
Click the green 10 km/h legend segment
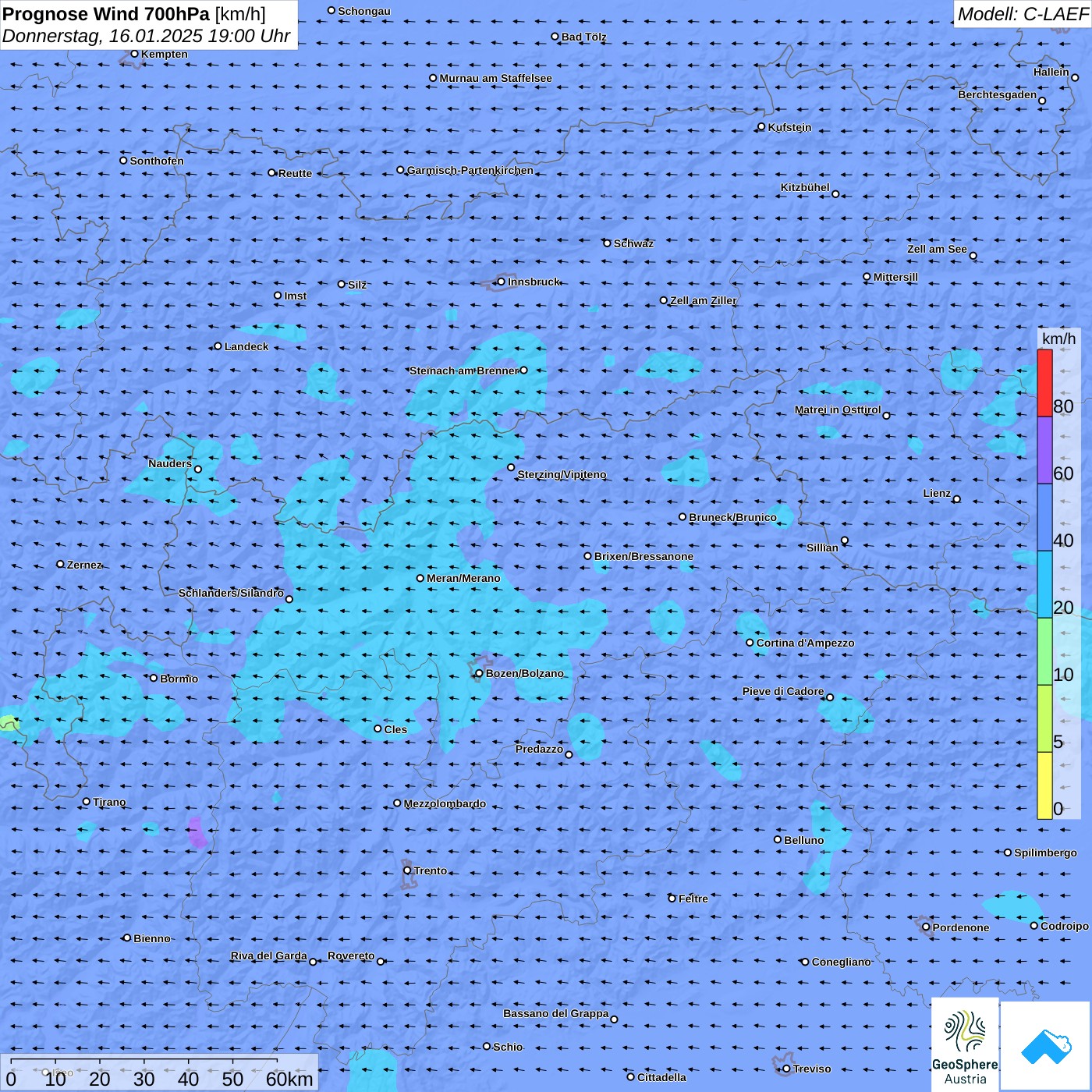click(x=1044, y=651)
